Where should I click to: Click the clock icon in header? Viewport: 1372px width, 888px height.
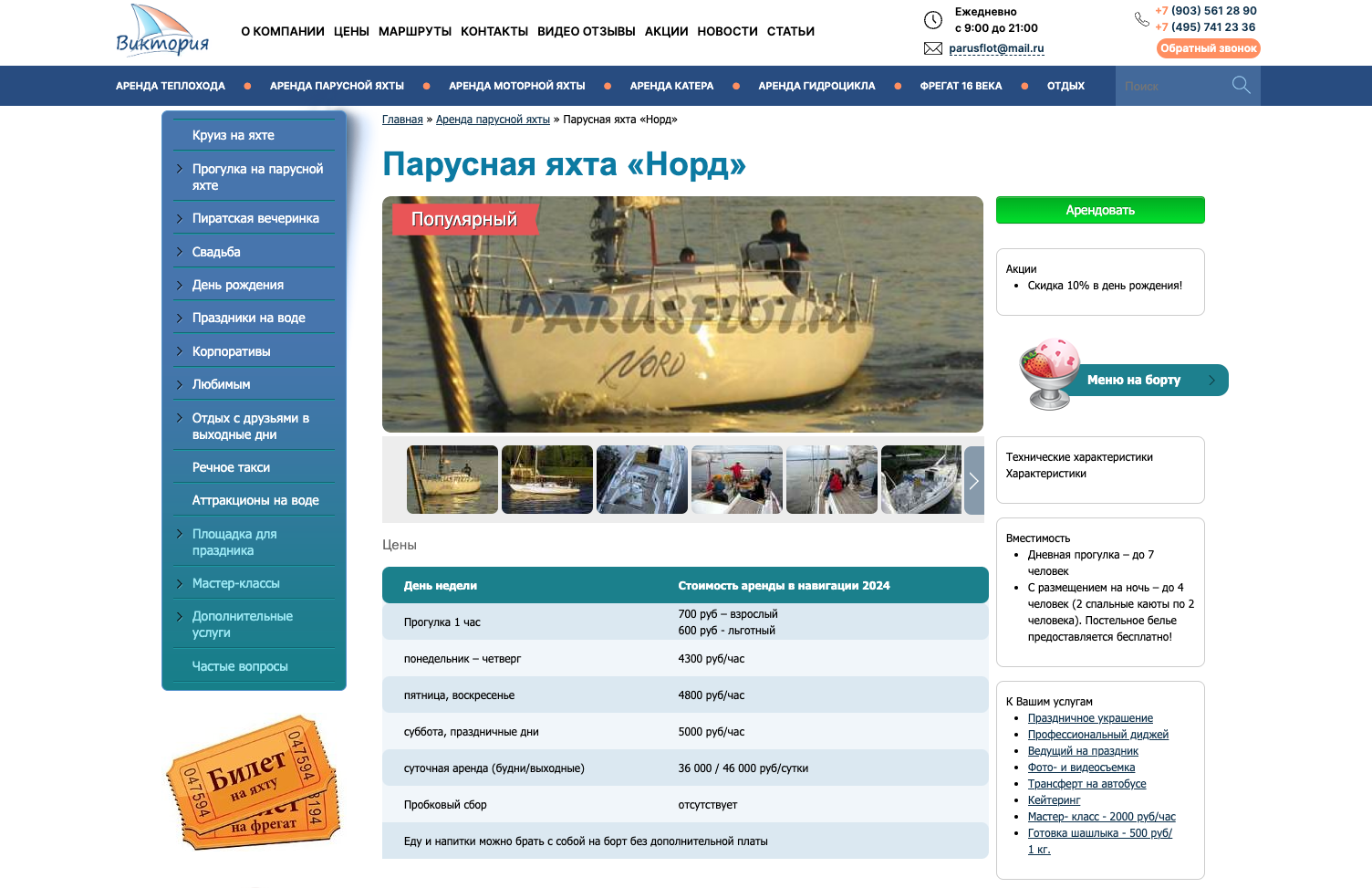point(932,20)
